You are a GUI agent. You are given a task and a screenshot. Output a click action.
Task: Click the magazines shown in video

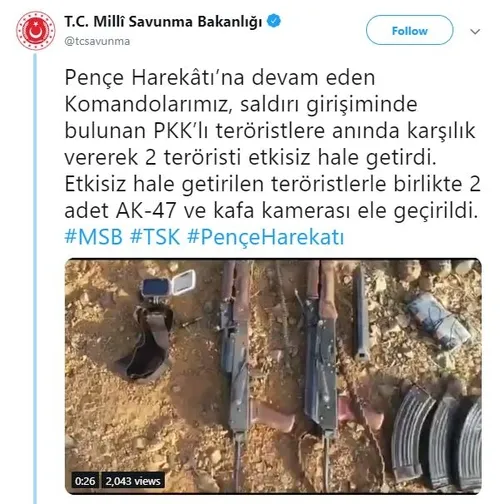437,439
